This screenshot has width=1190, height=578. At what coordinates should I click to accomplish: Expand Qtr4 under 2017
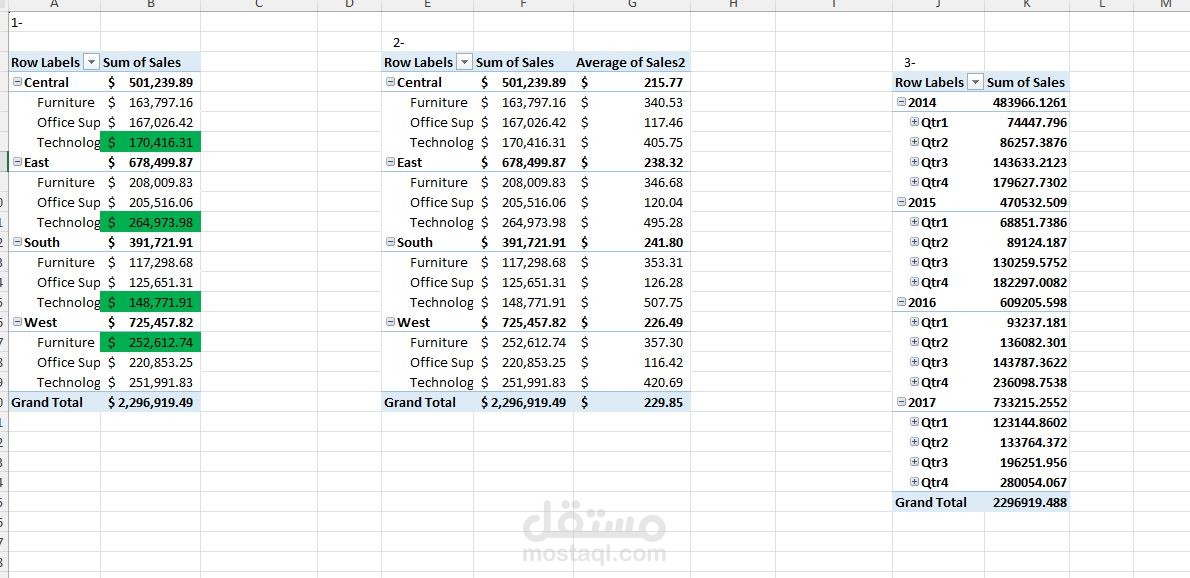(x=914, y=482)
